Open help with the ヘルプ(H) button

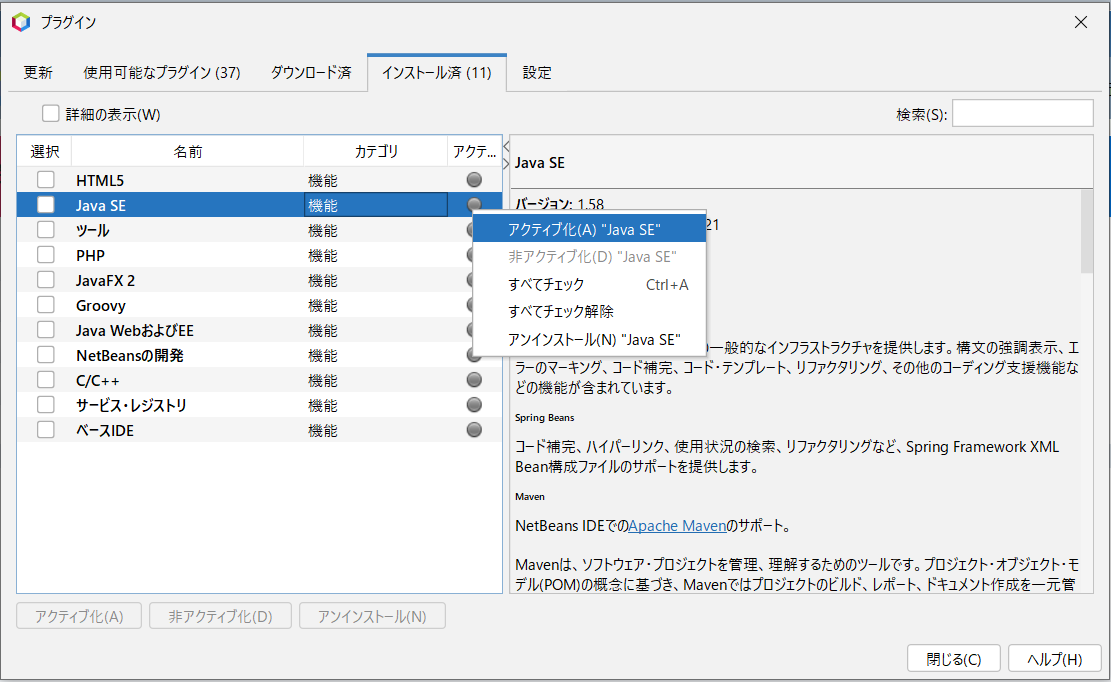click(x=1055, y=659)
